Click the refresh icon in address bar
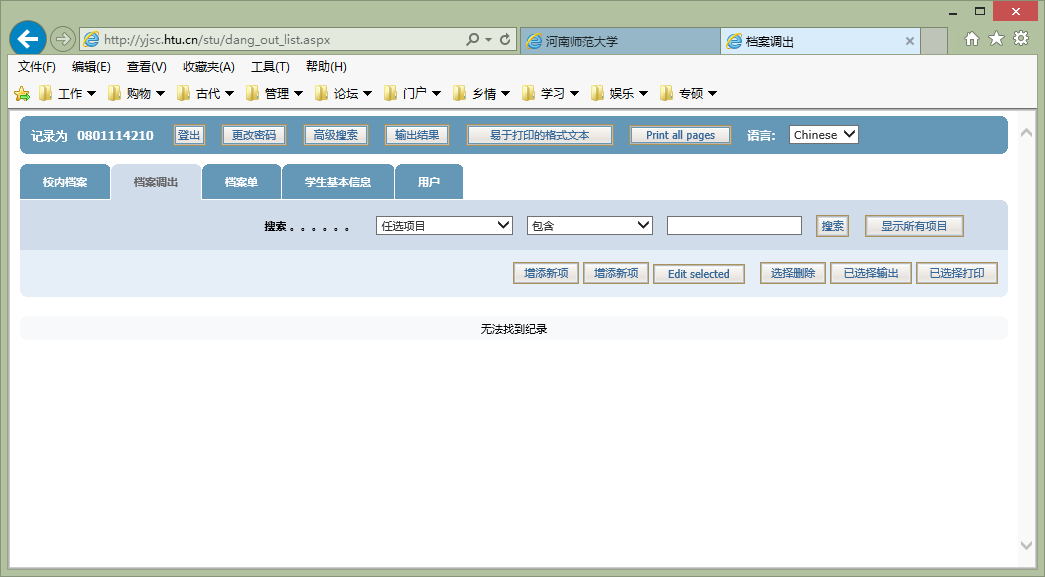 506,40
